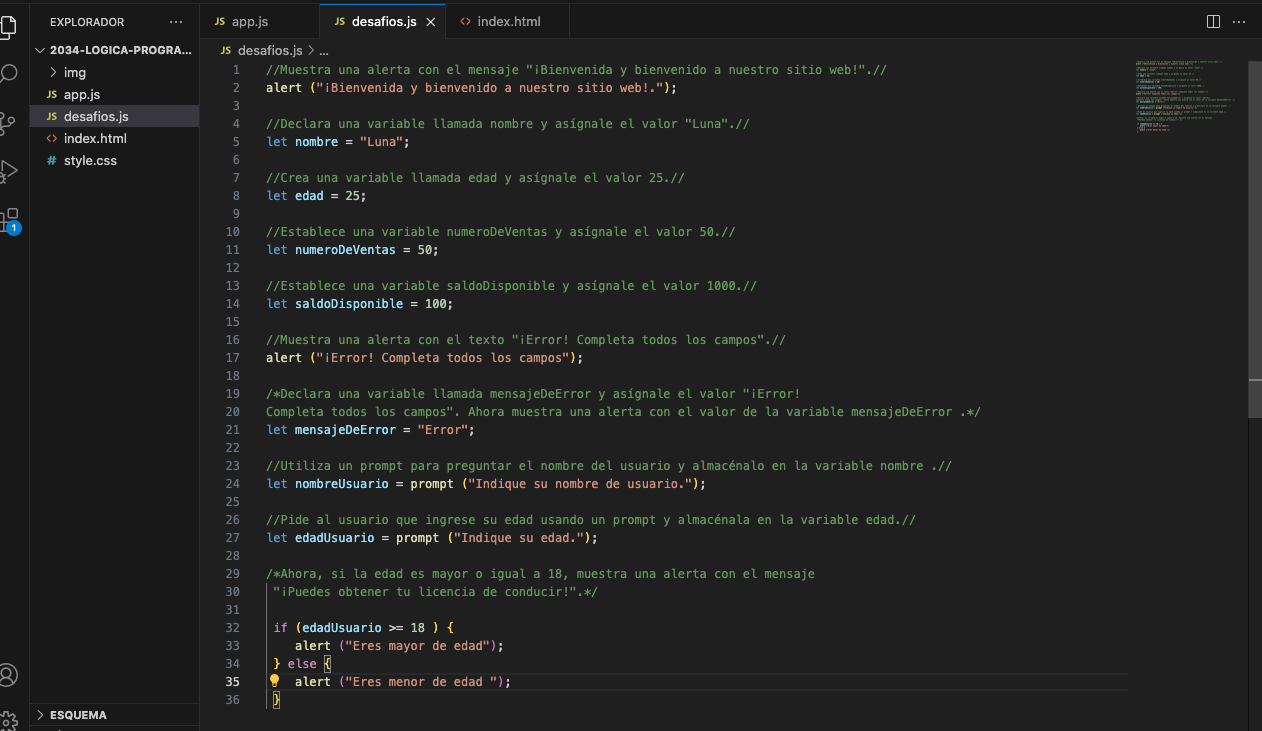
Task: Click the JS icon of app.js tab
Action: click(220, 21)
